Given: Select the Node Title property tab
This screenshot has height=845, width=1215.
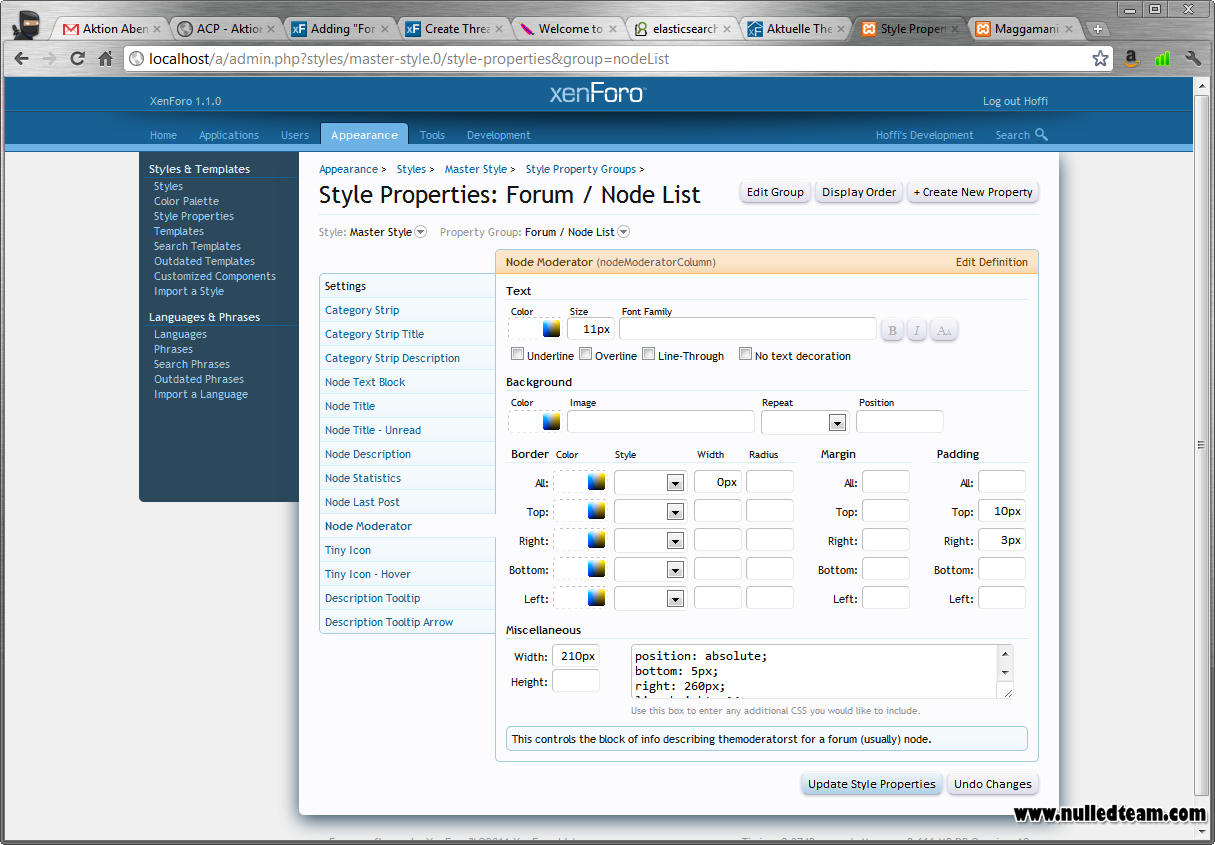Looking at the screenshot, I should pos(408,406).
